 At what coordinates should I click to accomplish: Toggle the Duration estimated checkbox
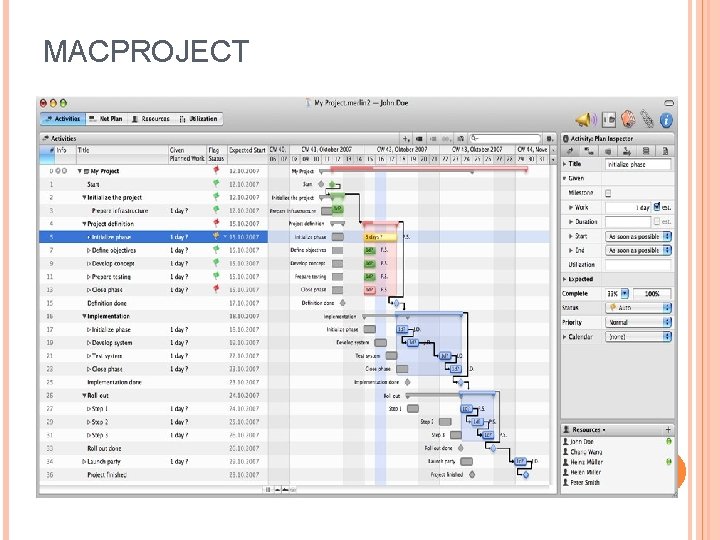click(657, 221)
